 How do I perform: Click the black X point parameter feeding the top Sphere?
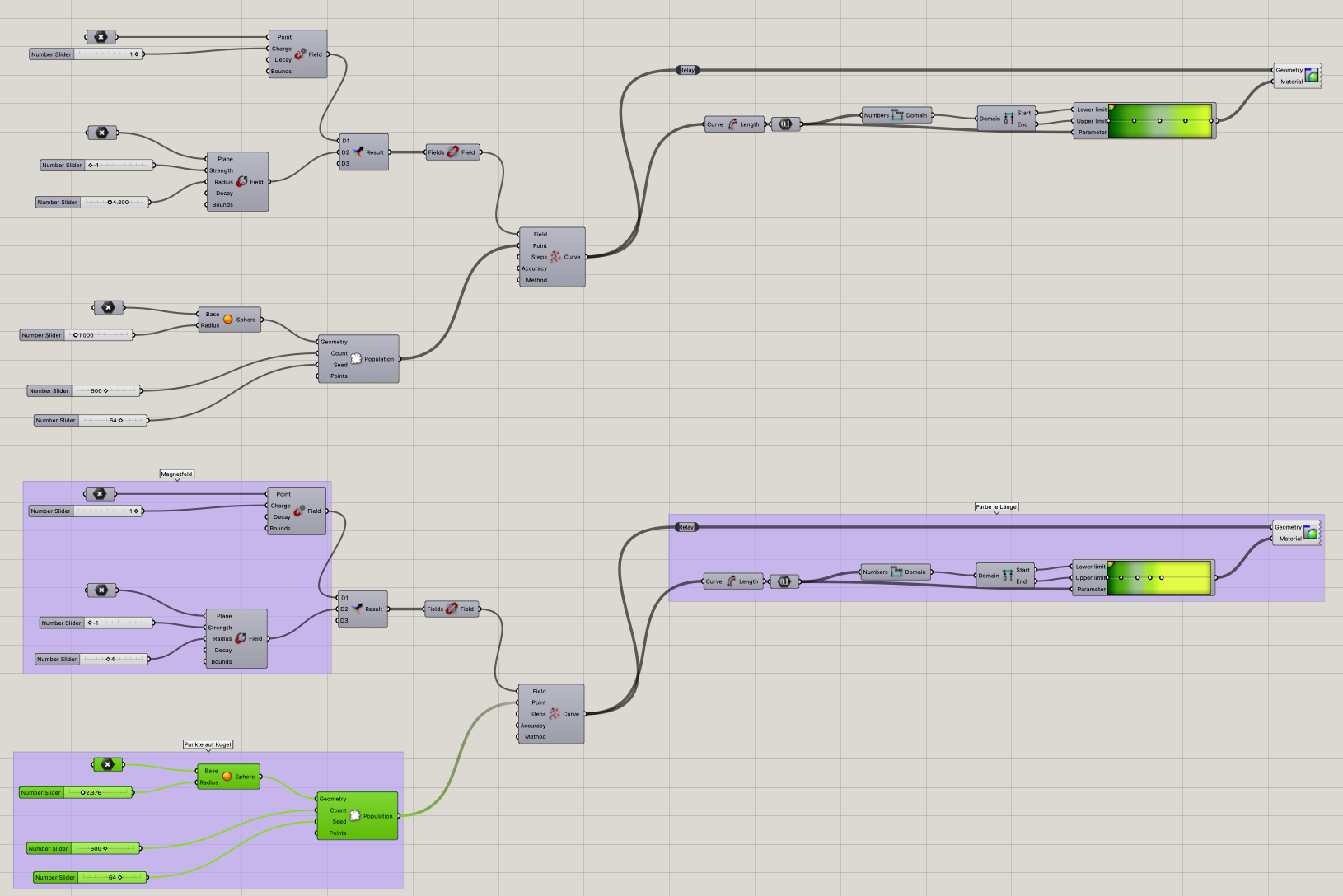(108, 307)
